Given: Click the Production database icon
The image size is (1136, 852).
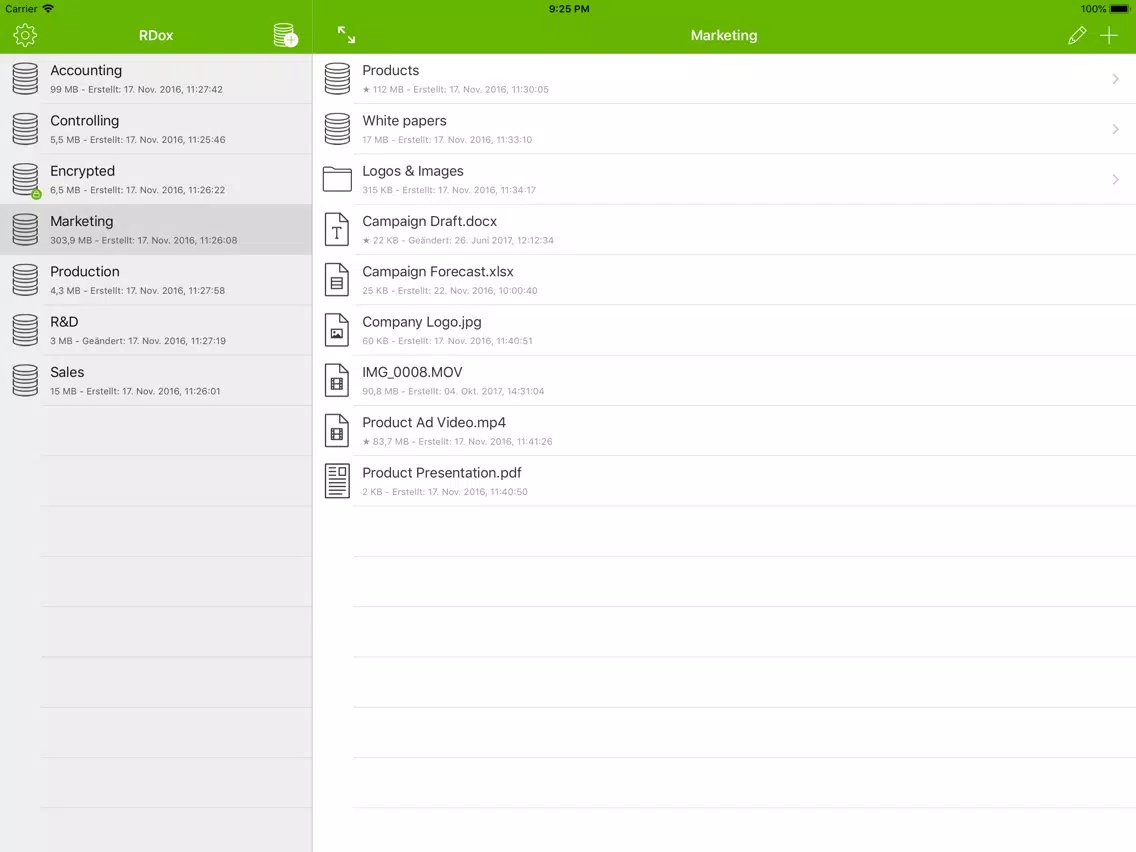Looking at the screenshot, I should [25, 280].
